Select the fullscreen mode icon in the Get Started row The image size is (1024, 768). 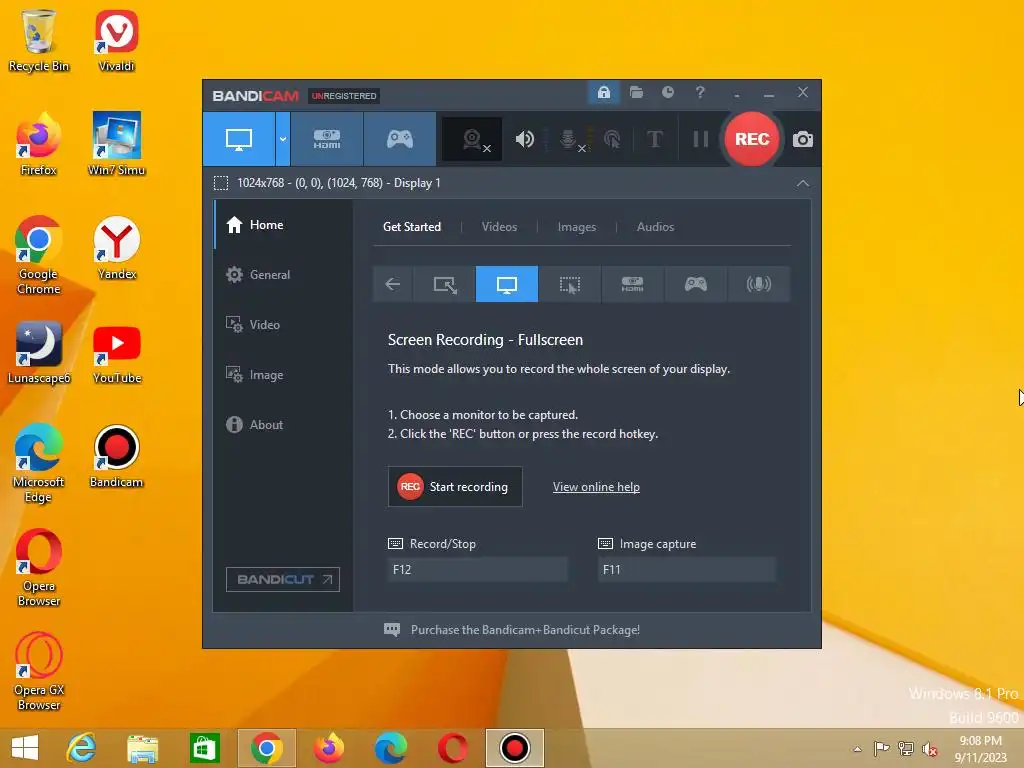[507, 284]
